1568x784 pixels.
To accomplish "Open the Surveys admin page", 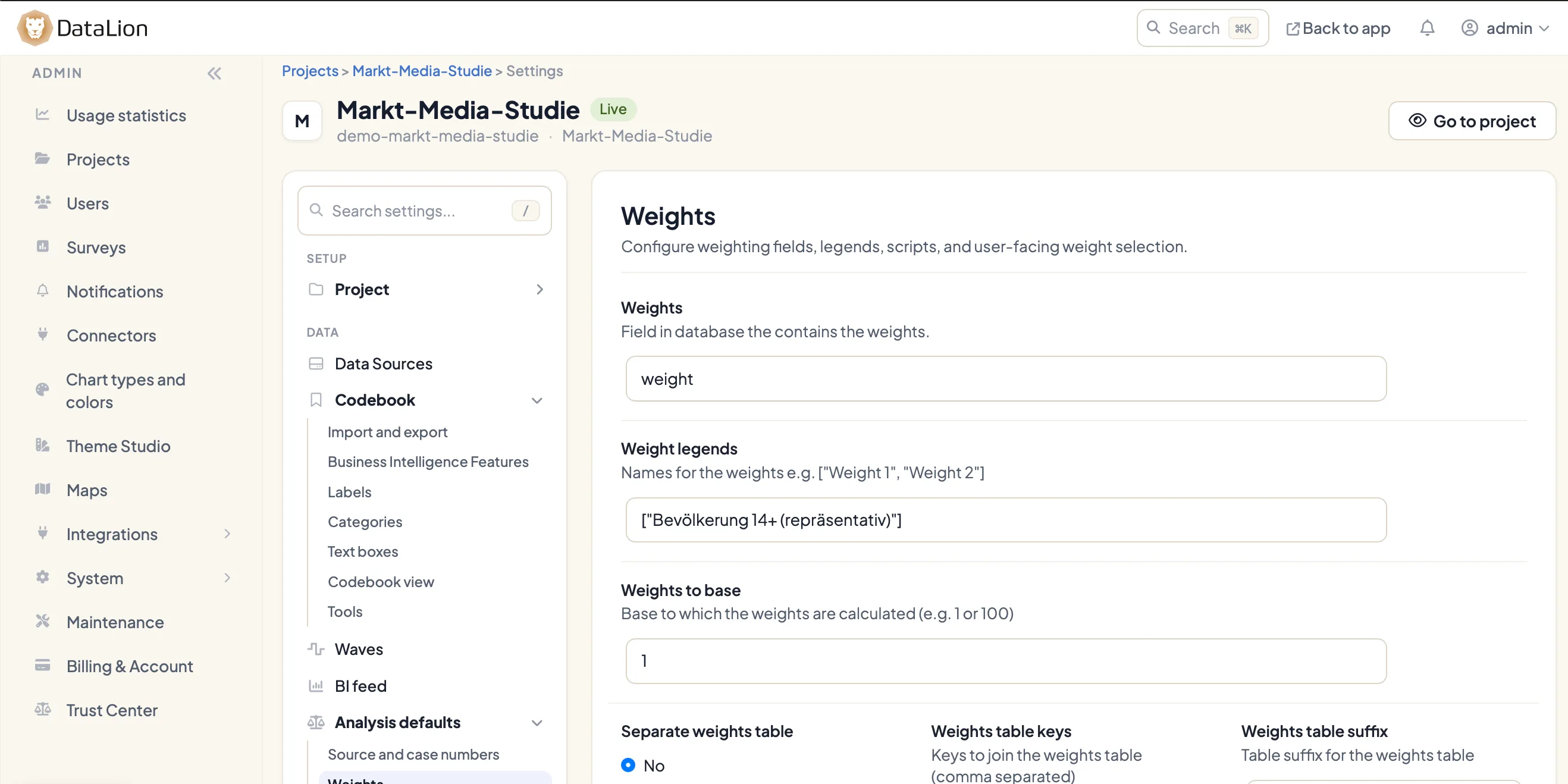I will pyautogui.click(x=96, y=247).
